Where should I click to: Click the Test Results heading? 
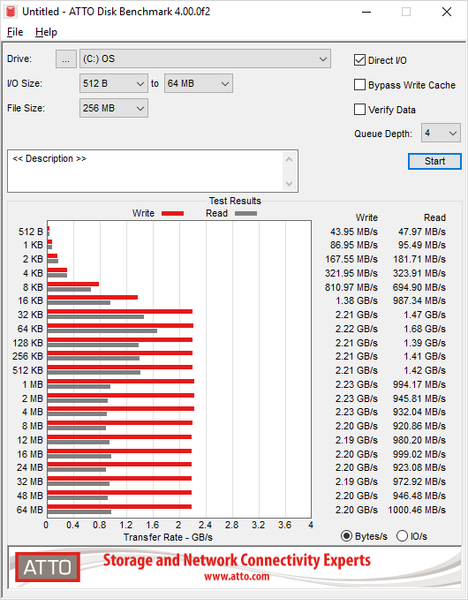[x=235, y=201]
